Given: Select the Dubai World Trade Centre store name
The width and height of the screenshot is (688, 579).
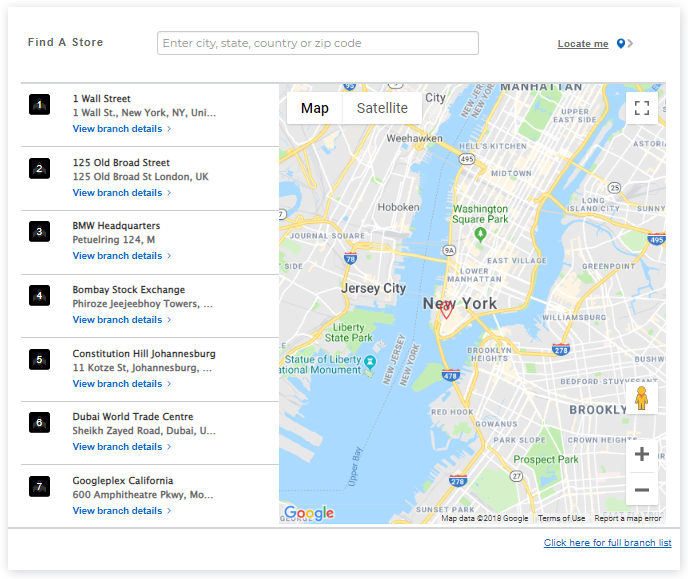Looking at the screenshot, I should [133, 417].
